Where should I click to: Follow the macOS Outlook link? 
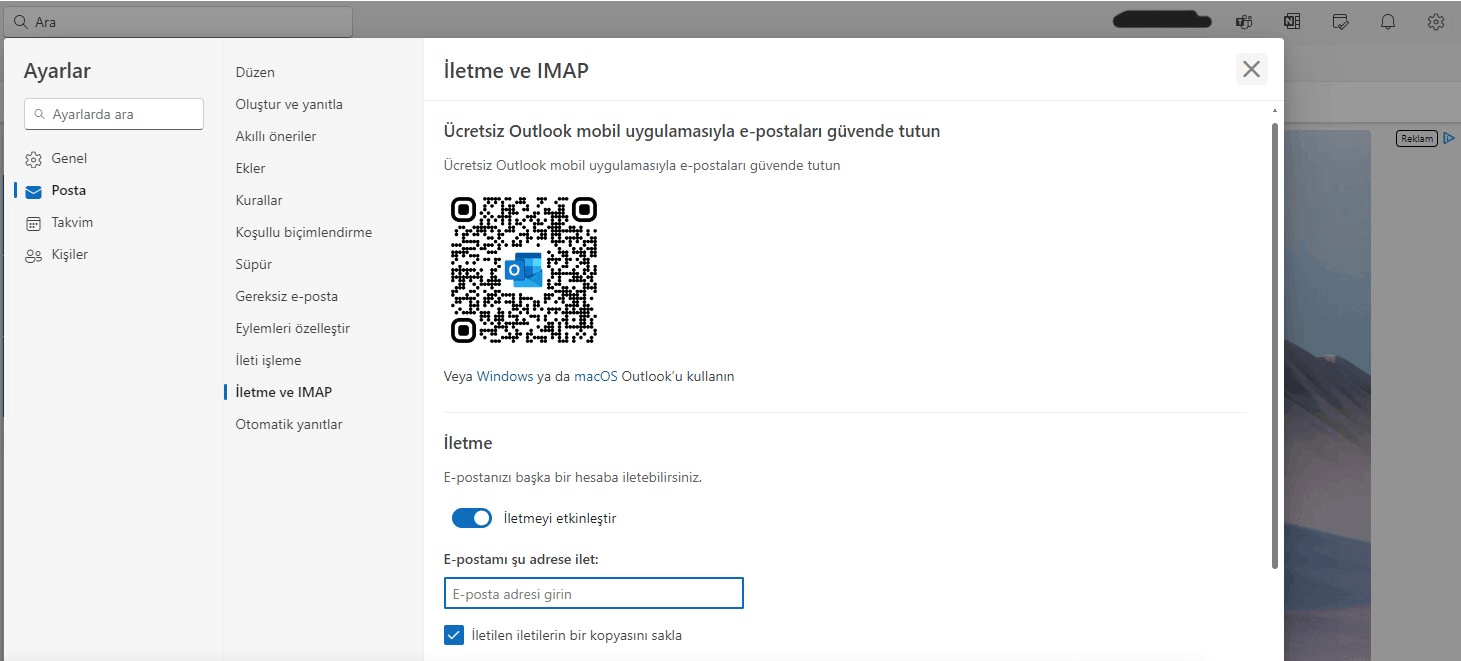pyautogui.click(x=596, y=377)
